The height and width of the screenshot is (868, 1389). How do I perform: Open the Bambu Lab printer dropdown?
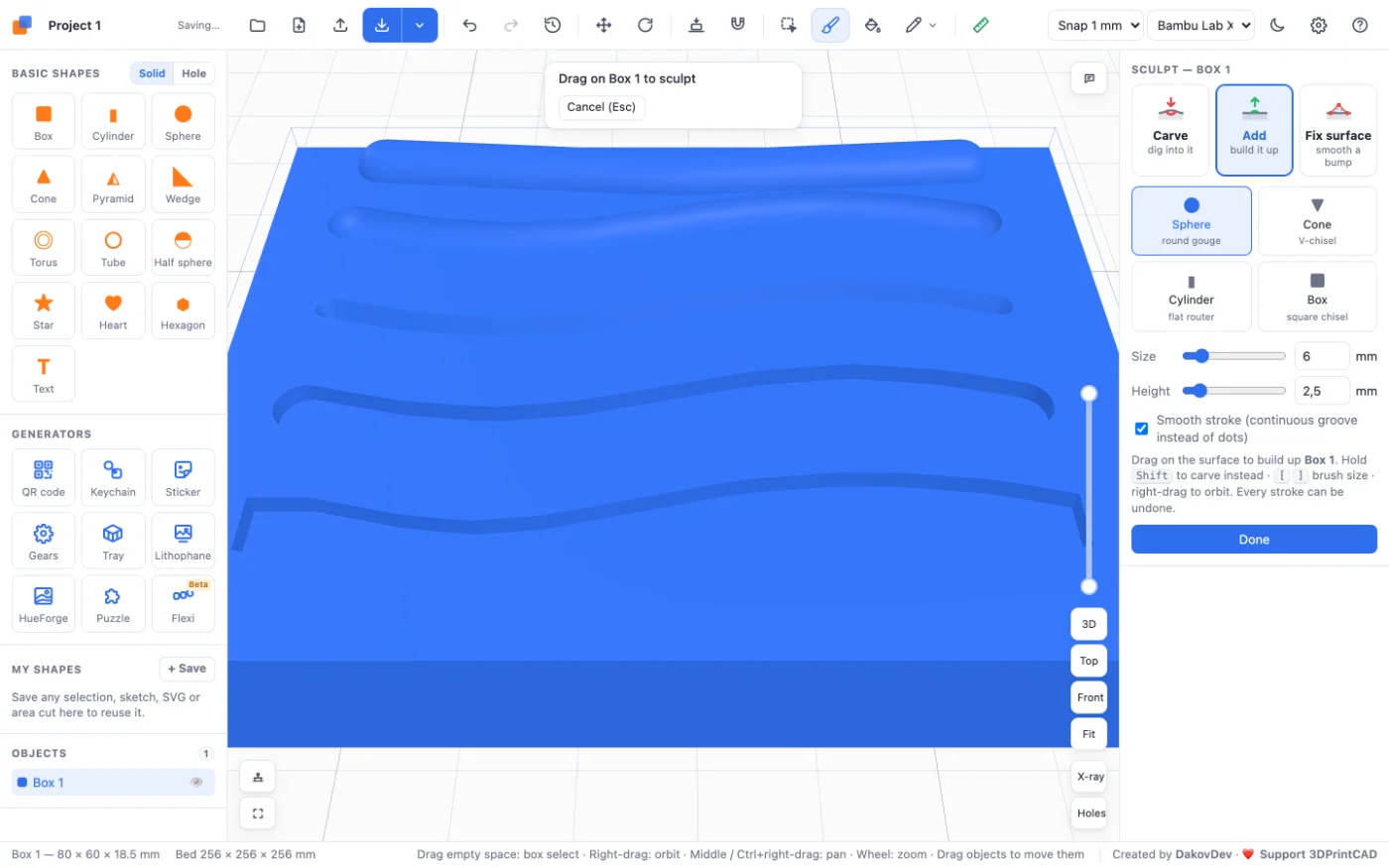[1200, 25]
